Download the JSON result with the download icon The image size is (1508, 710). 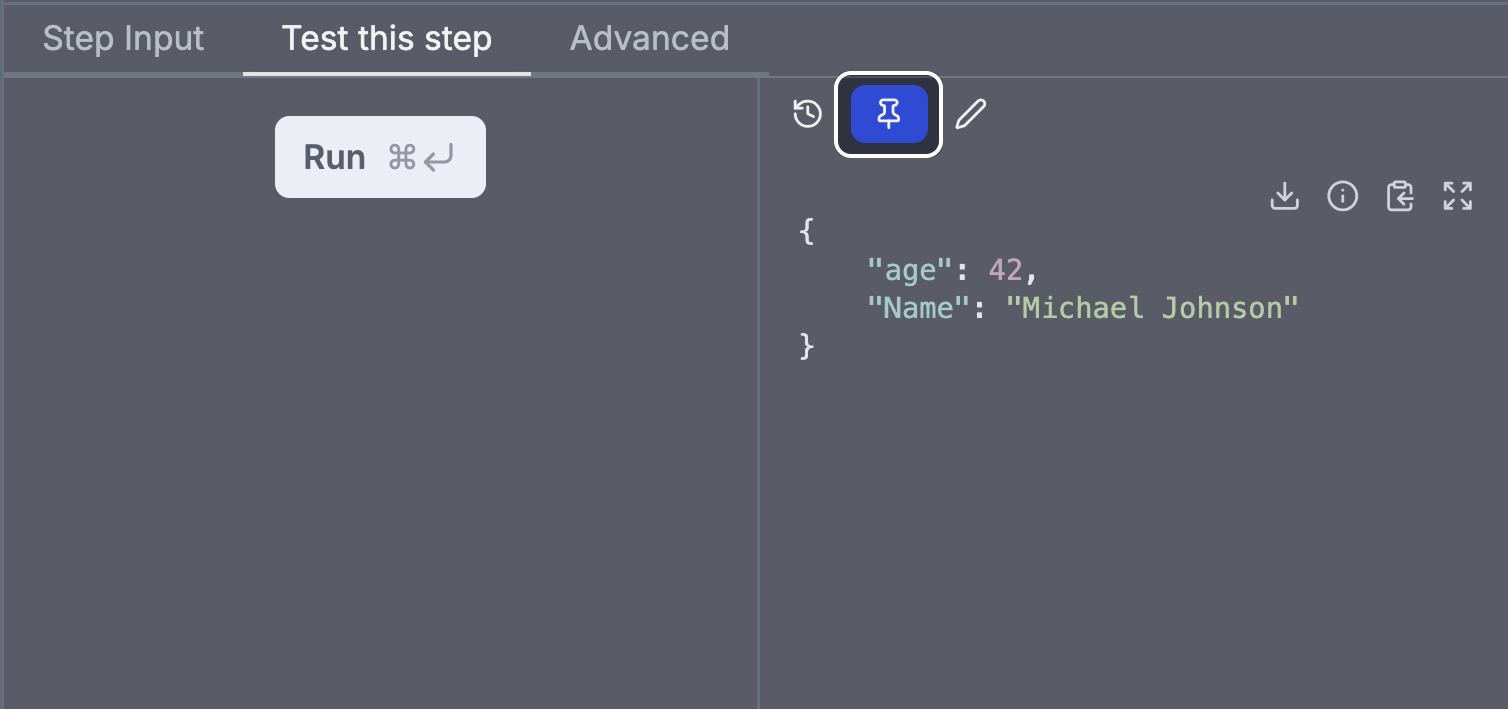[x=1284, y=196]
